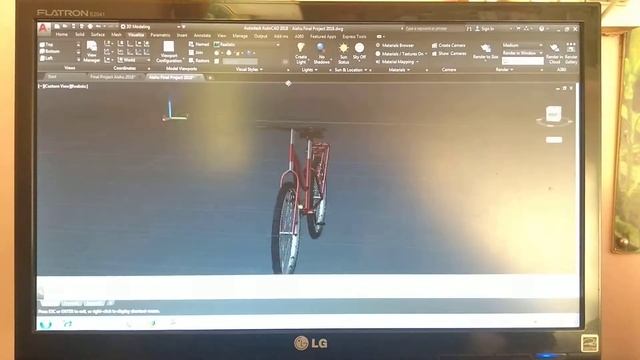
Task: Expand the Coordinates panel arrow
Action: coord(149,69)
